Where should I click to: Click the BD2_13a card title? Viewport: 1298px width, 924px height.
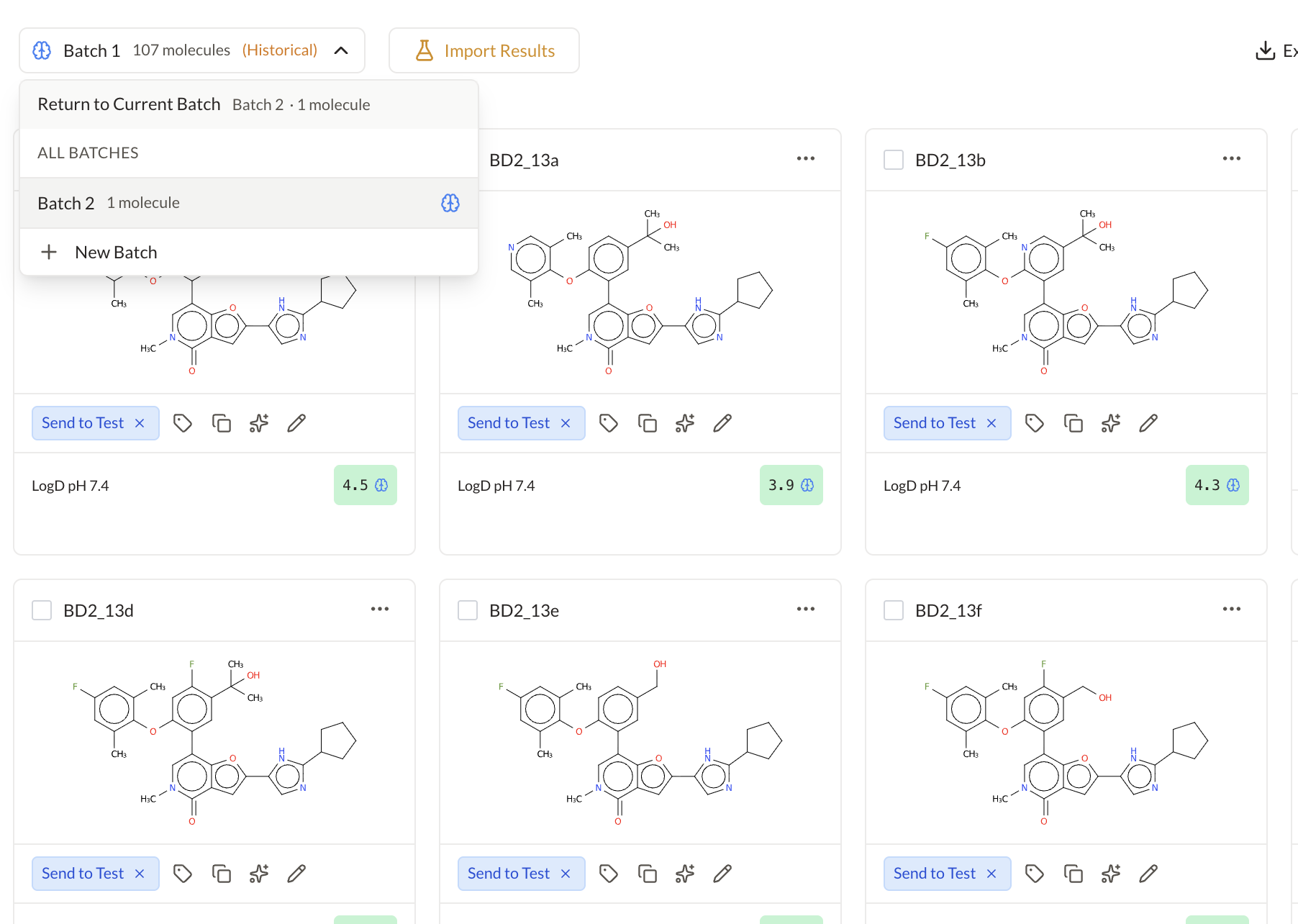tap(524, 160)
